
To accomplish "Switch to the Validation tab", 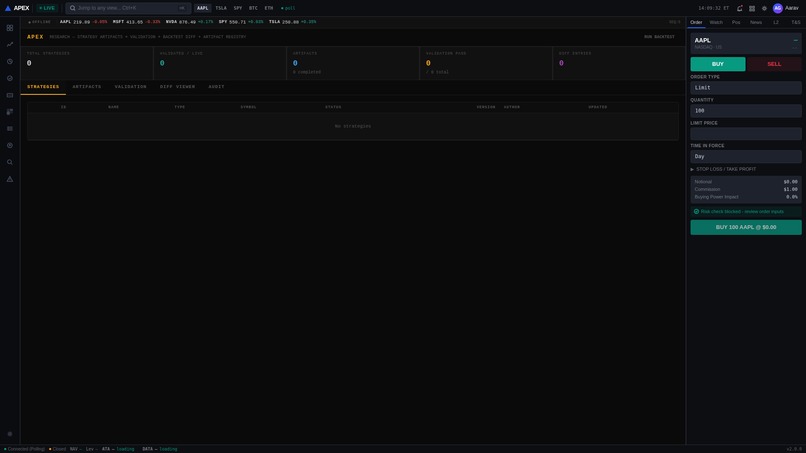I will [131, 87].
